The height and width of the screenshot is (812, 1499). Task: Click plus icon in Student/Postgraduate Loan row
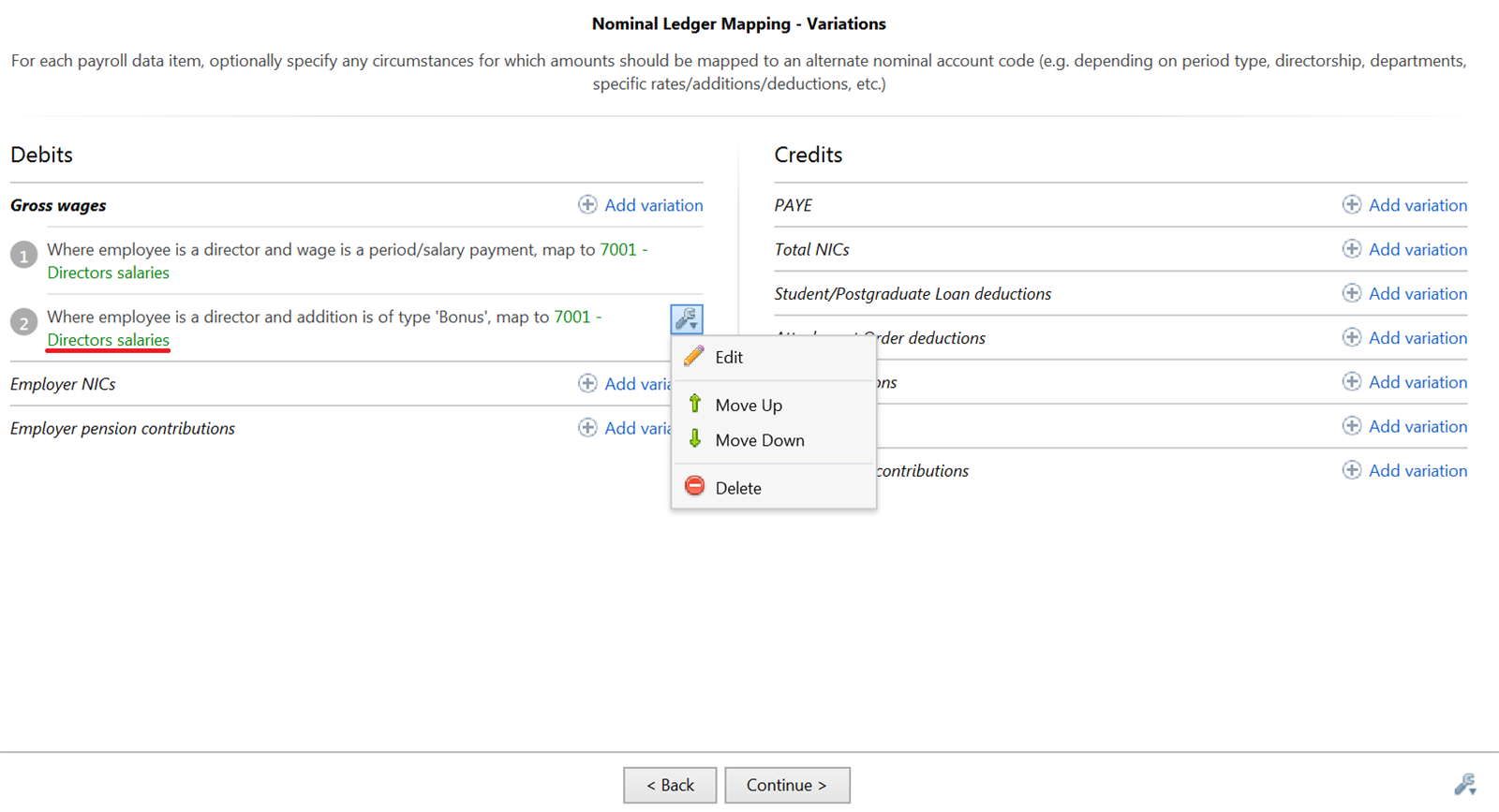pos(1352,292)
